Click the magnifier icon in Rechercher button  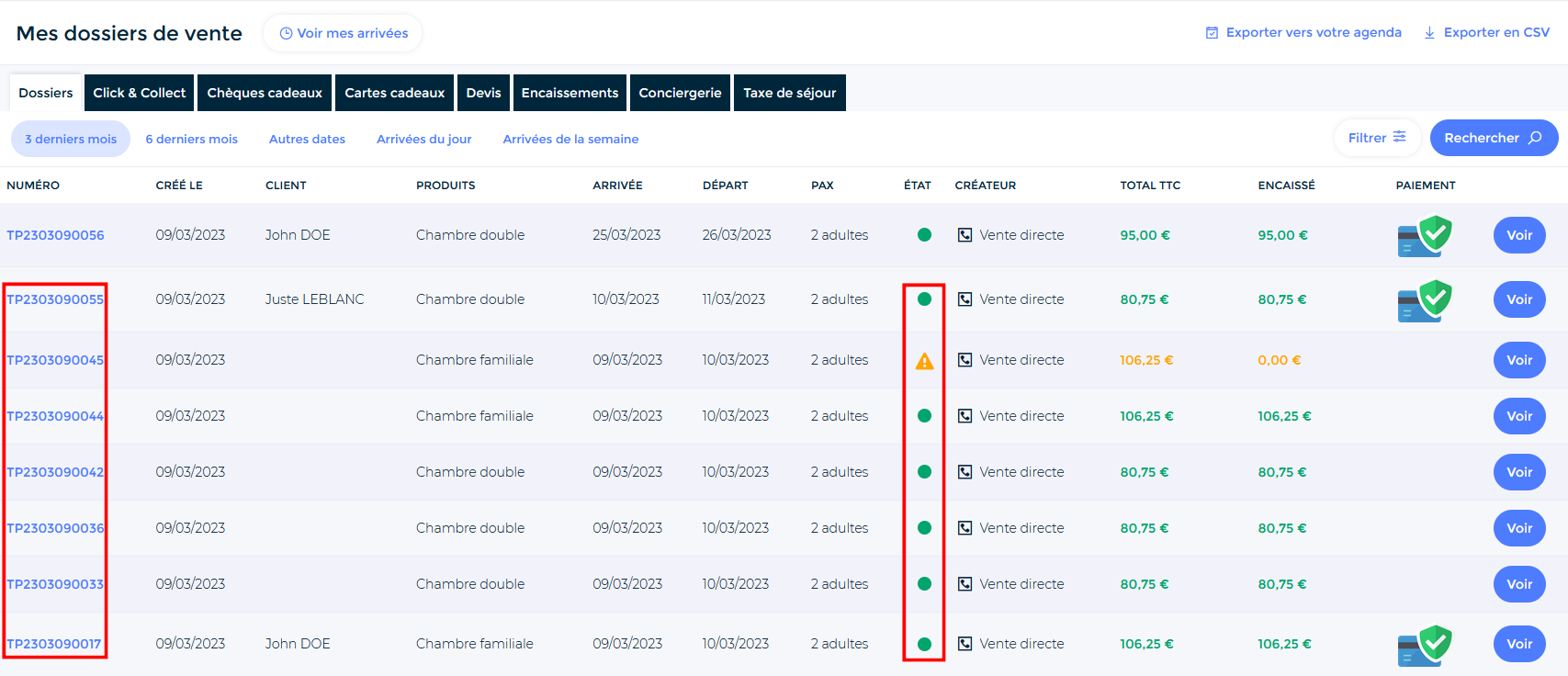coord(1535,138)
